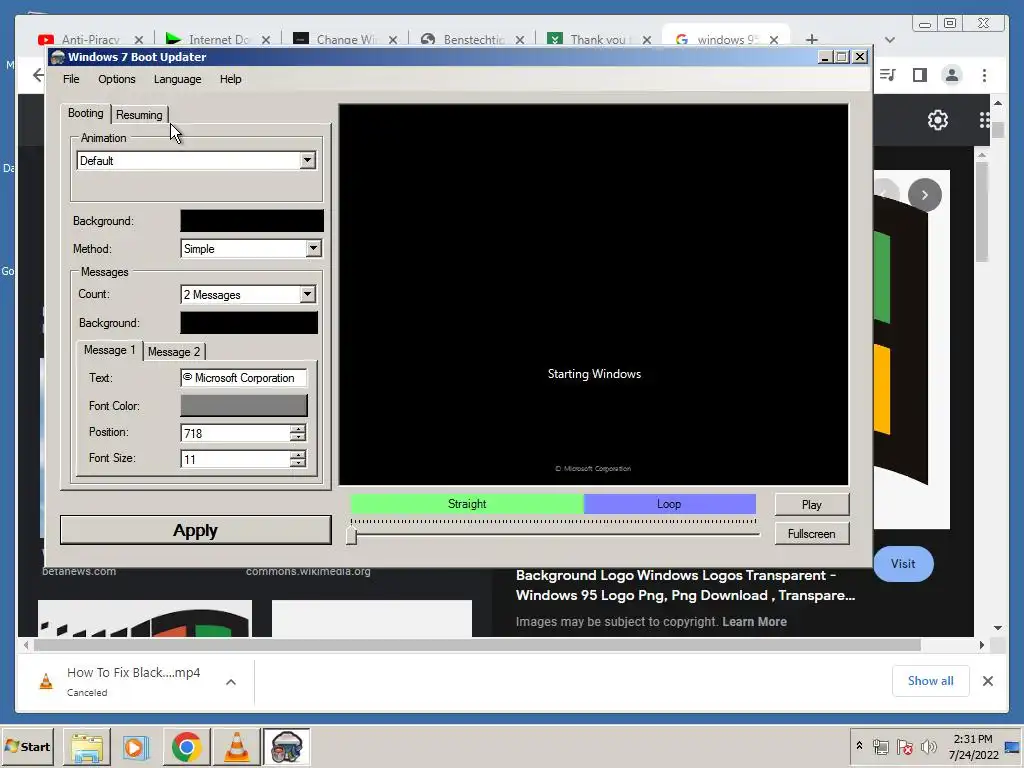Click the Action Center flag tray icon

904,746
